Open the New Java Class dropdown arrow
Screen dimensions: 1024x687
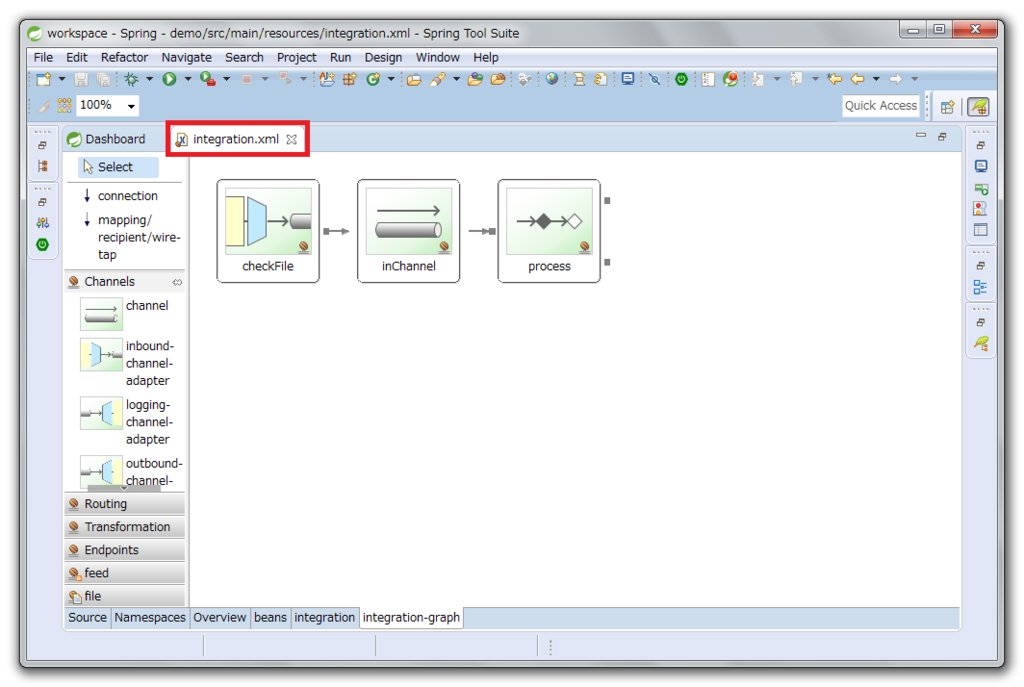point(391,79)
